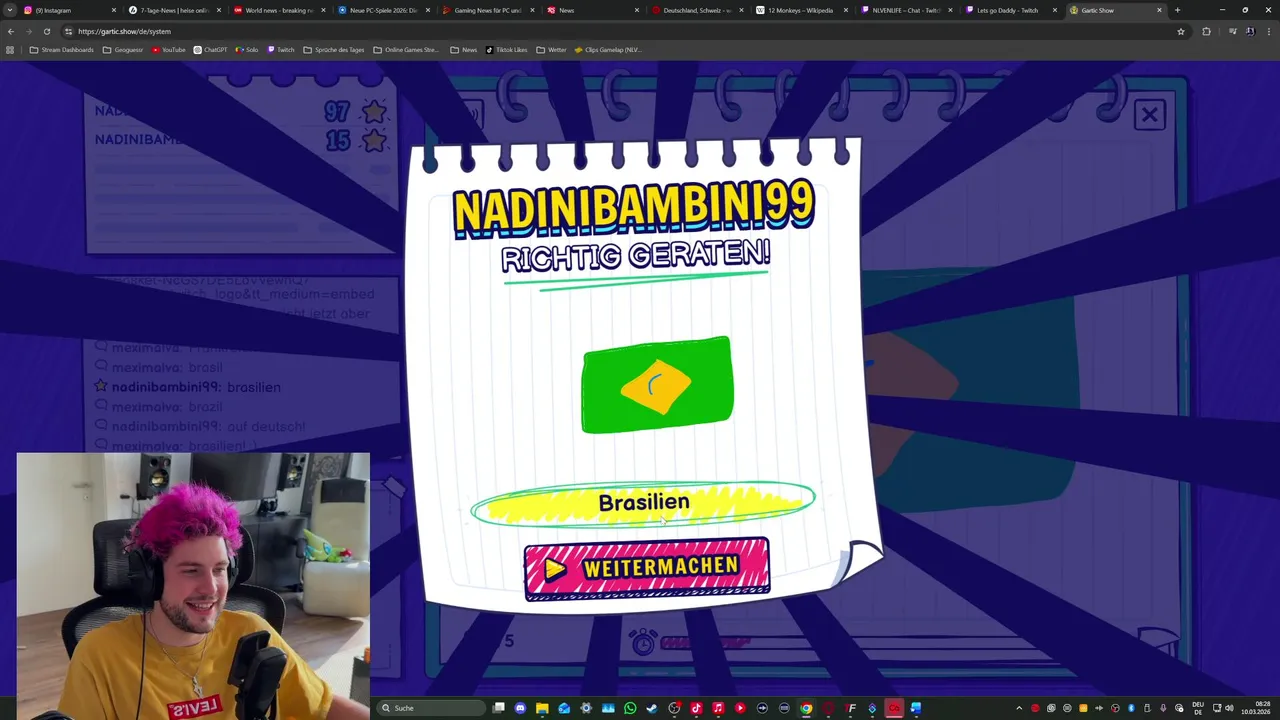Click the Bluetooth icon in the system tray
Screen dimensions: 1280x720
(x=1130, y=708)
